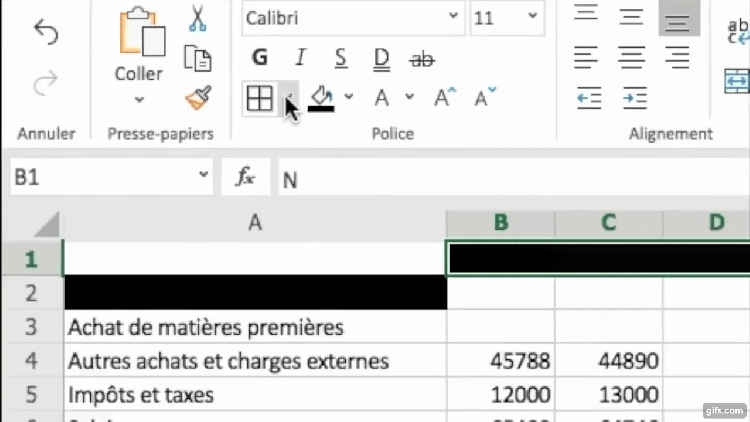Increase indent of the cell content
This screenshot has height=422, width=750.
click(633, 98)
